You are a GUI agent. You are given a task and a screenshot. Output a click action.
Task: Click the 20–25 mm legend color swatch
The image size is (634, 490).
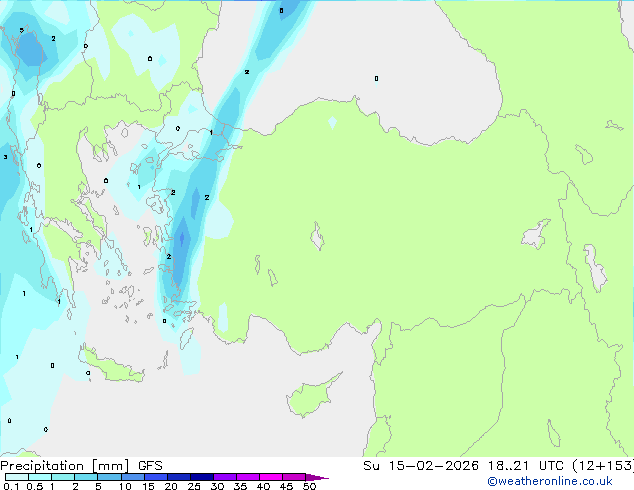[x=179, y=477]
